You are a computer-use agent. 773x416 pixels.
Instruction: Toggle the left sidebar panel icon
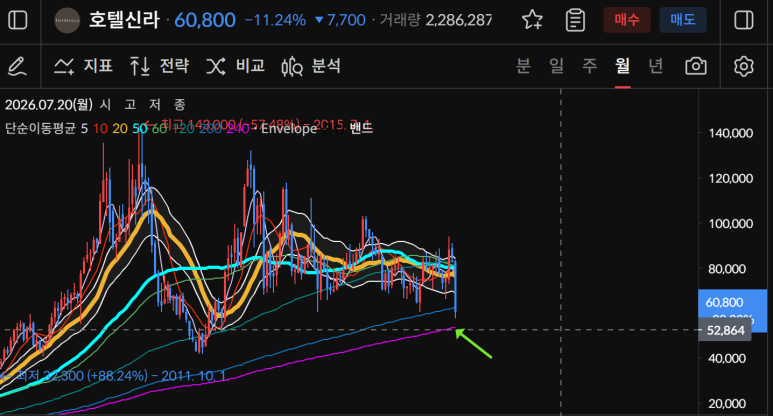(x=18, y=20)
